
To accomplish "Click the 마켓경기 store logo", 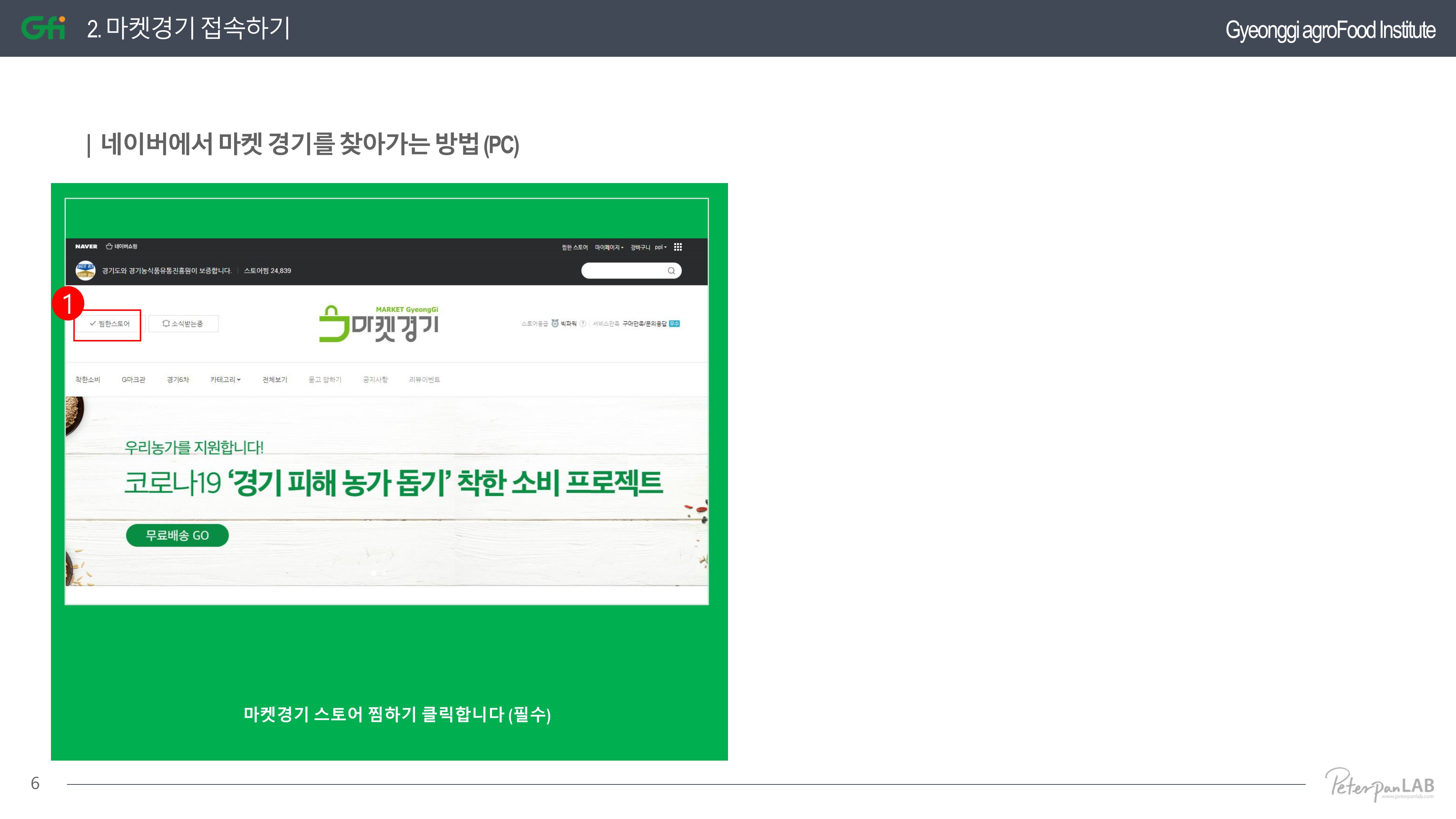I will [x=379, y=323].
